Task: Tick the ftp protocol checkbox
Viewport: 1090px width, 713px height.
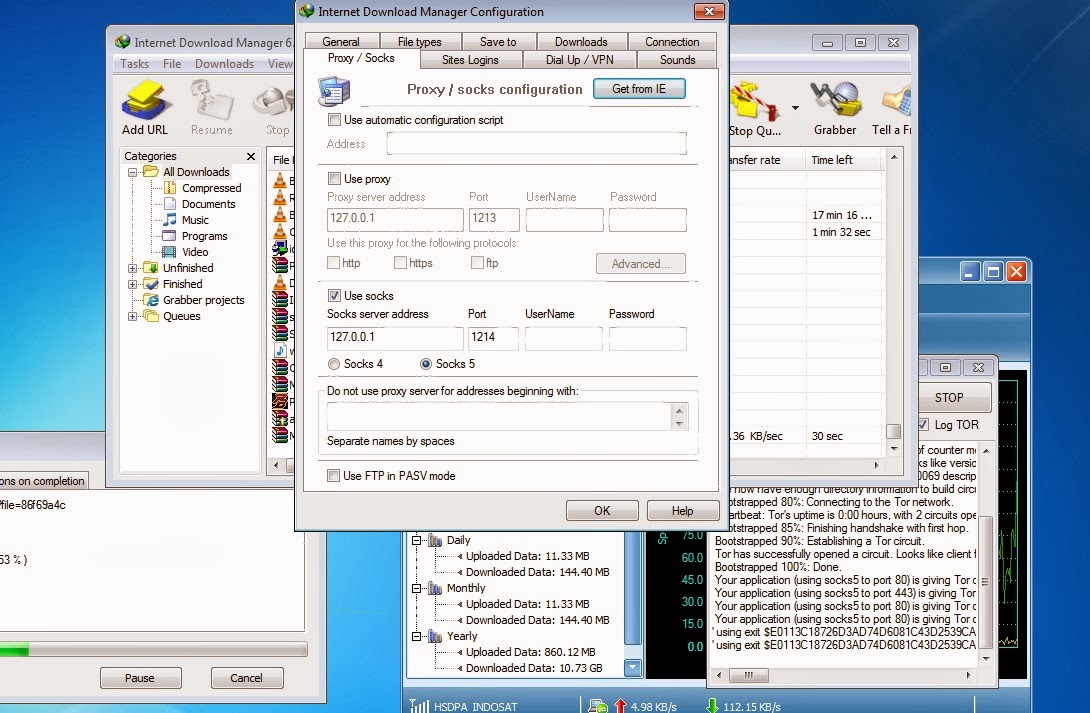Action: pyautogui.click(x=477, y=263)
